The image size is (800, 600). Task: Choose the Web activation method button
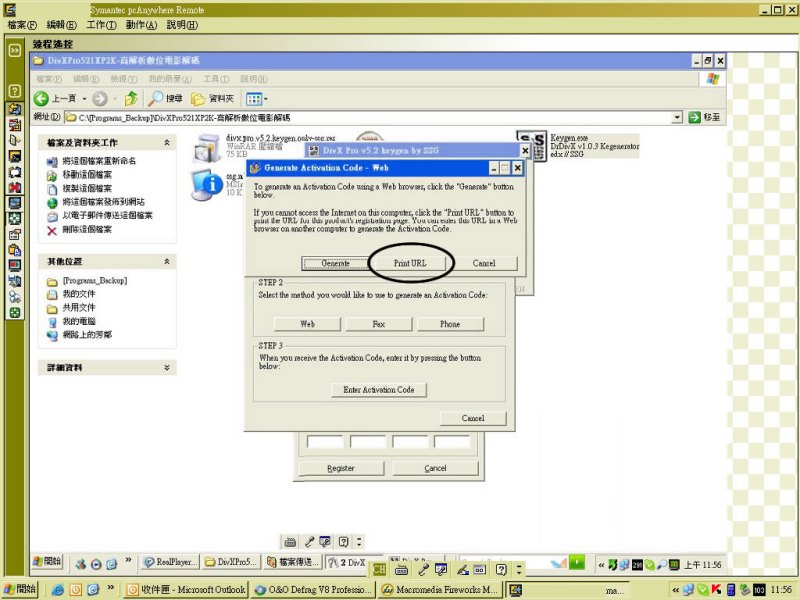307,324
